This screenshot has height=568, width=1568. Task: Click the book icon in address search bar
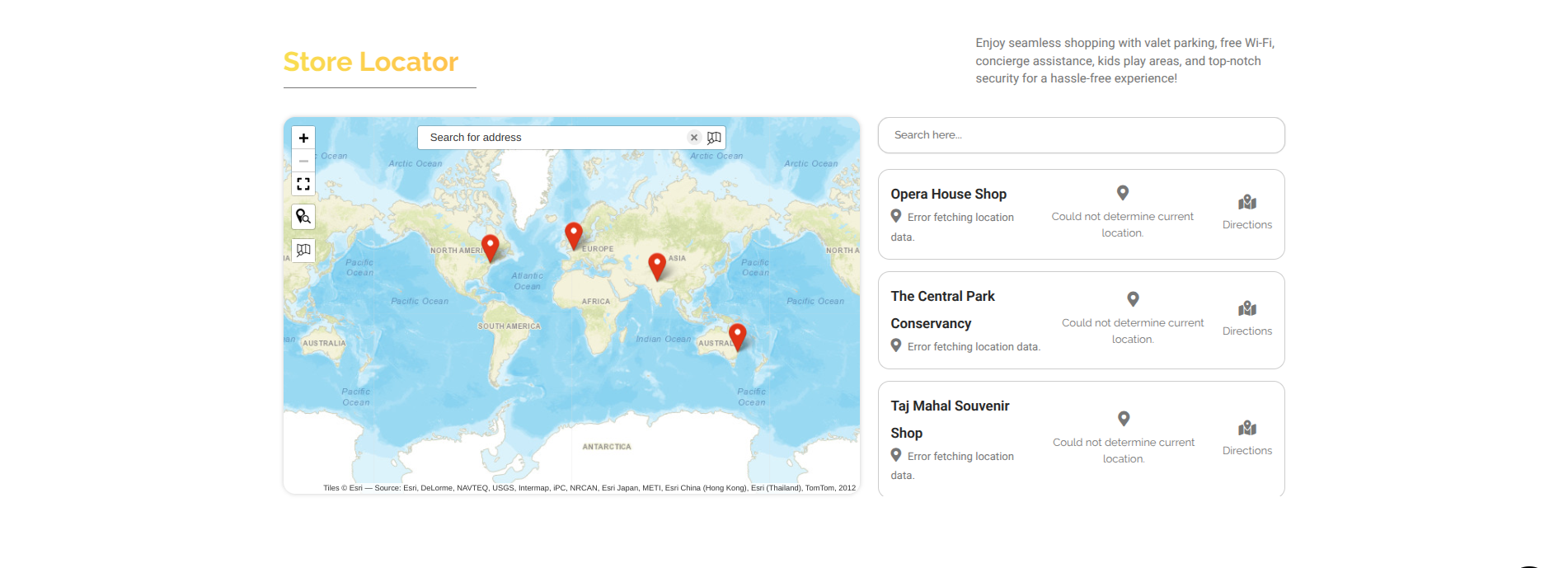(x=714, y=138)
